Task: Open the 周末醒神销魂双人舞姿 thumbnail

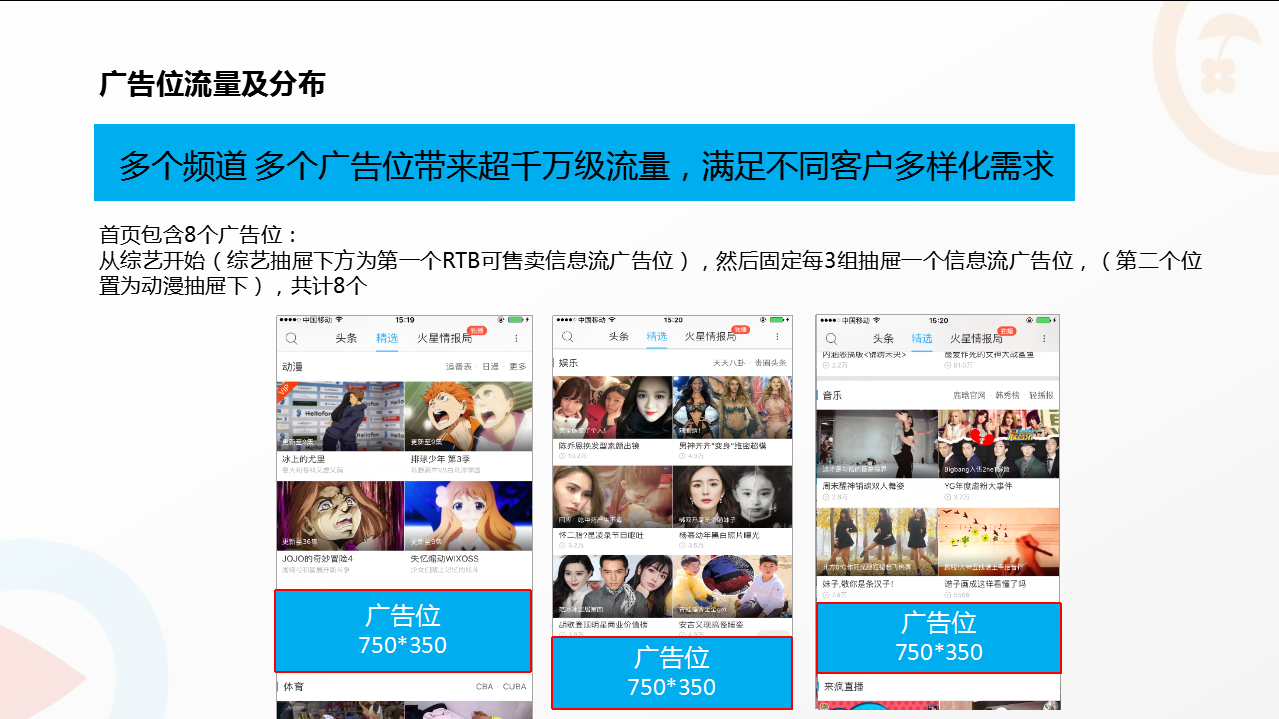Action: coord(877,443)
